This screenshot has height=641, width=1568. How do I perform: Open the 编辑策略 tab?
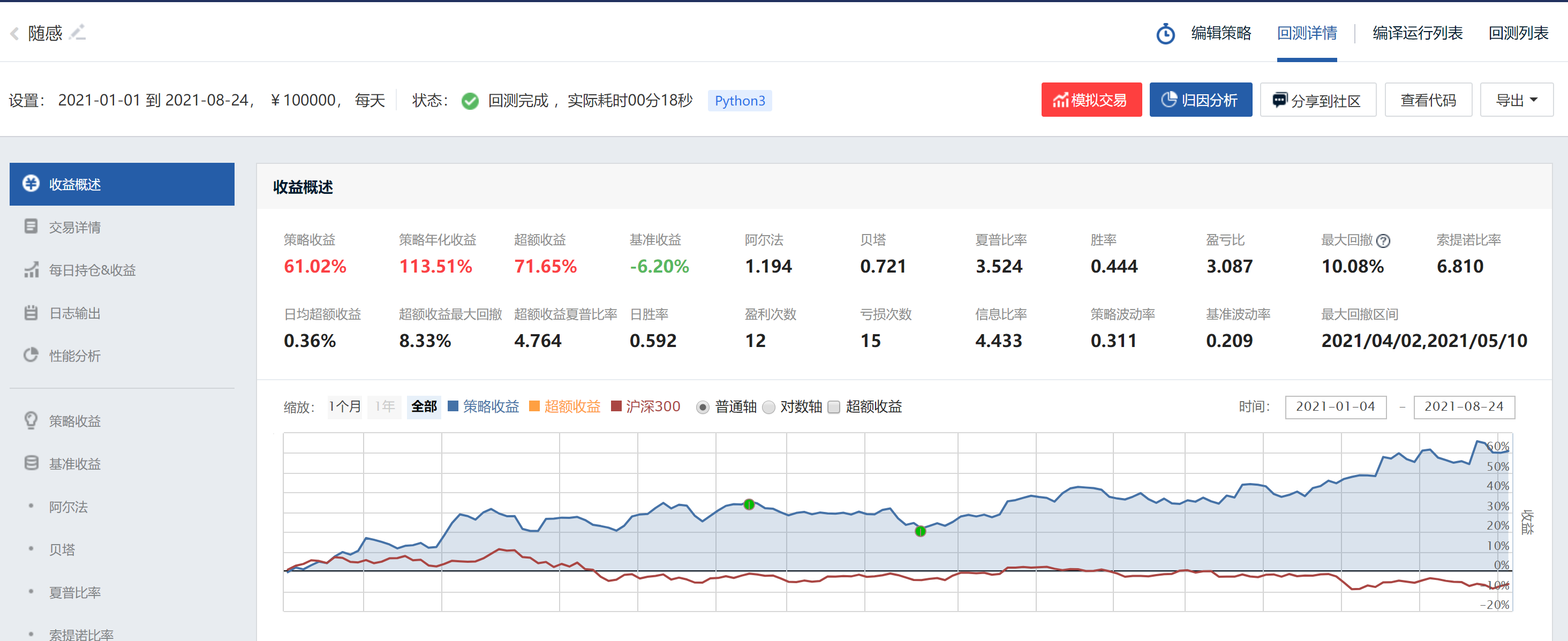pos(1220,33)
